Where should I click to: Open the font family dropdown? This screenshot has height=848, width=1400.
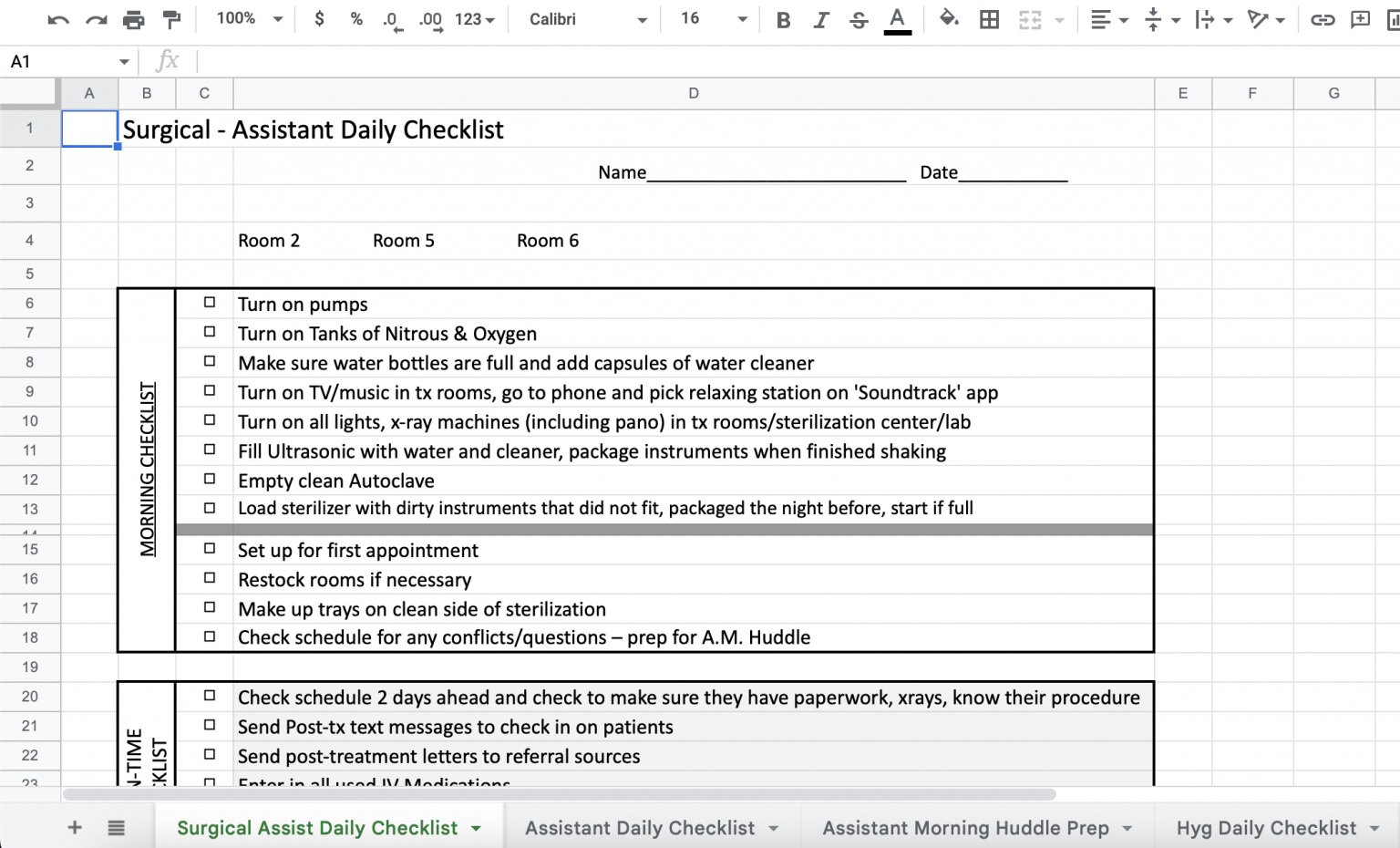pyautogui.click(x=583, y=18)
